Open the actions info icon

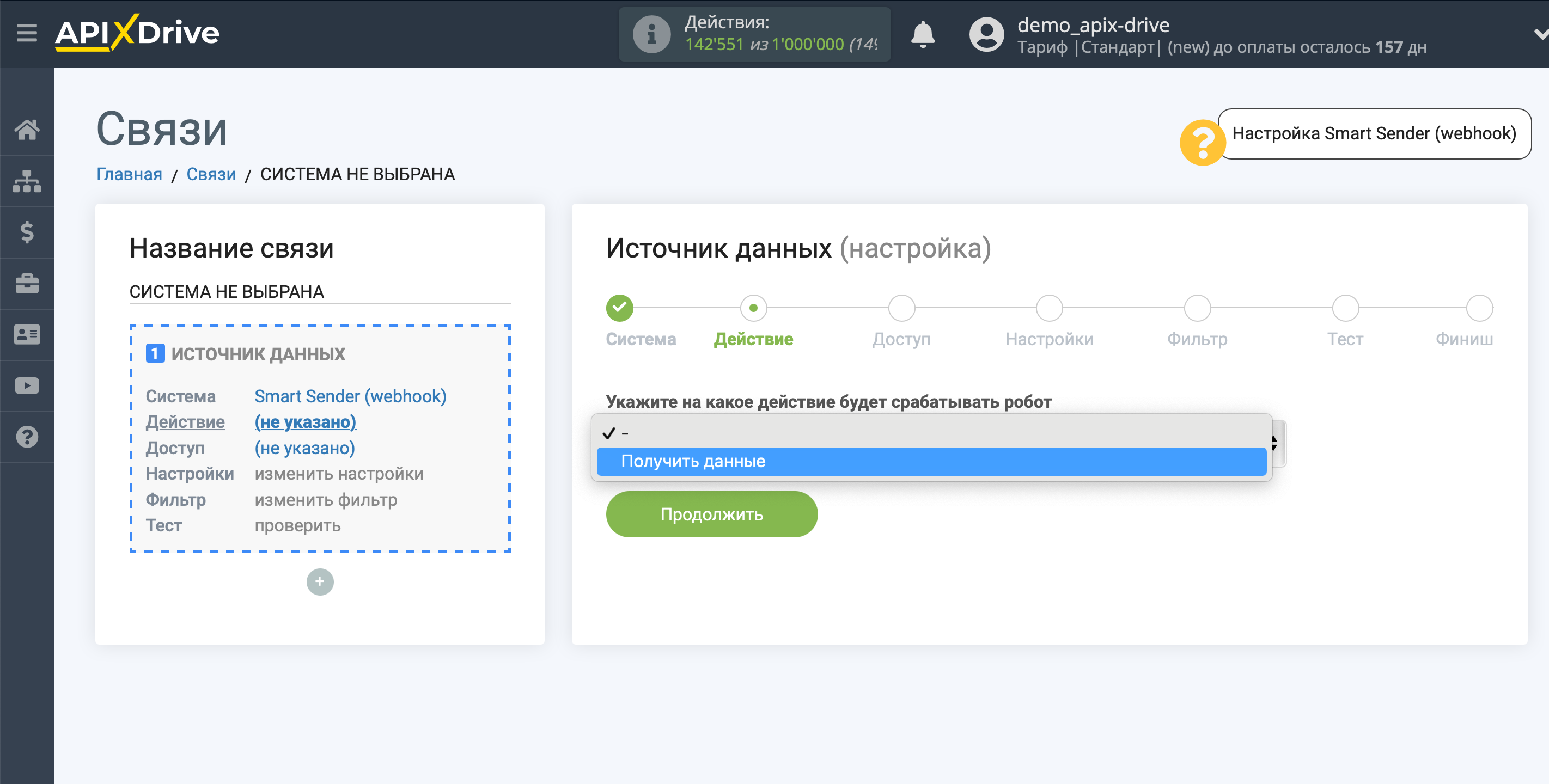(651, 34)
